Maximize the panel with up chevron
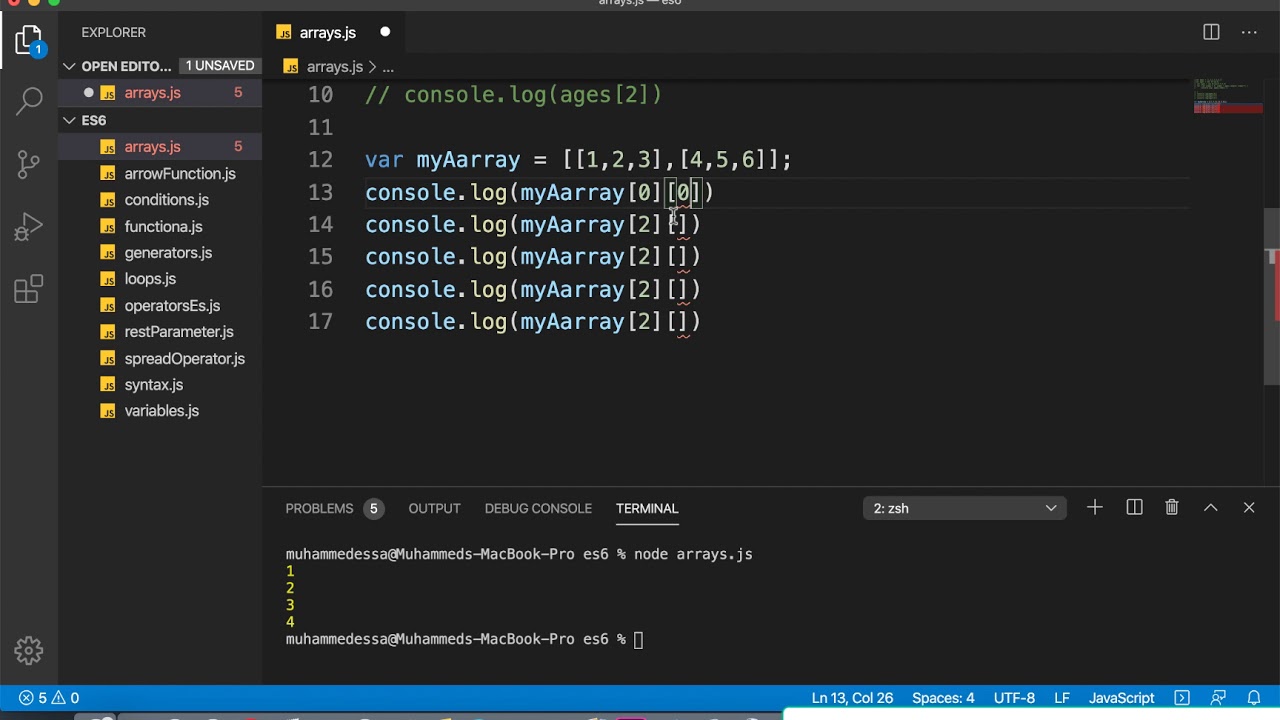The image size is (1280, 720). pyautogui.click(x=1210, y=508)
